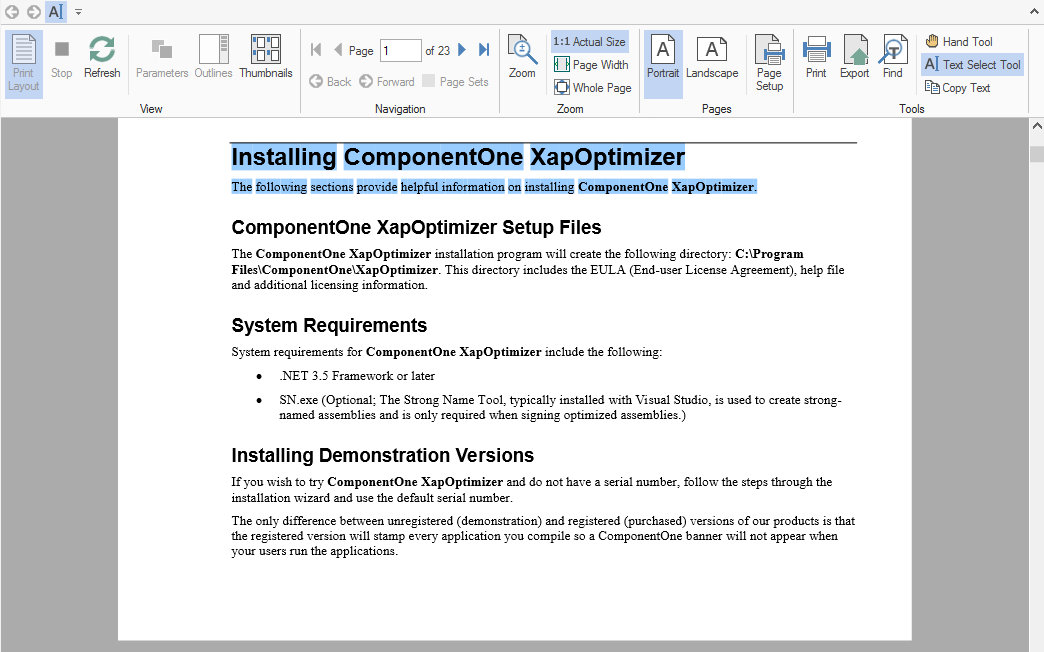Click the vertical scrollbar down arrow
The image size is (1044, 652).
pos(1037,644)
